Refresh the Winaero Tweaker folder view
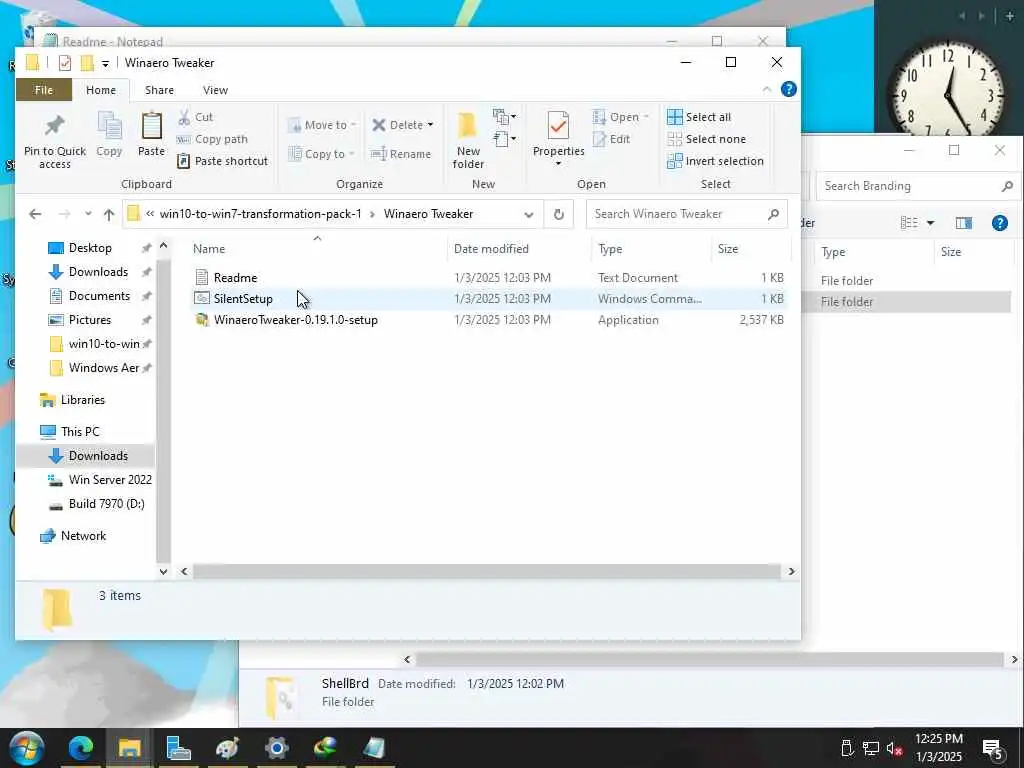 pos(558,214)
